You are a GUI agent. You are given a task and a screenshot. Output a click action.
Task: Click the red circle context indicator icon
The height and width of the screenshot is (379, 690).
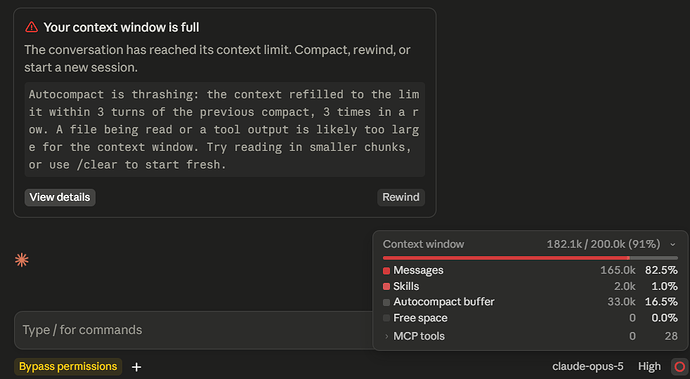[679, 367]
